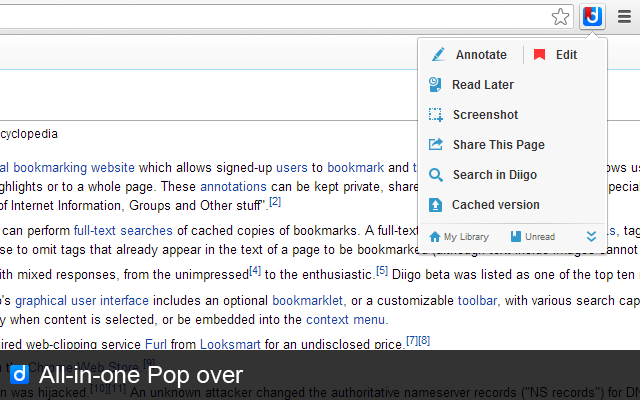Click the Search in Diigo magnifier icon
The image size is (640, 400).
click(x=436, y=175)
